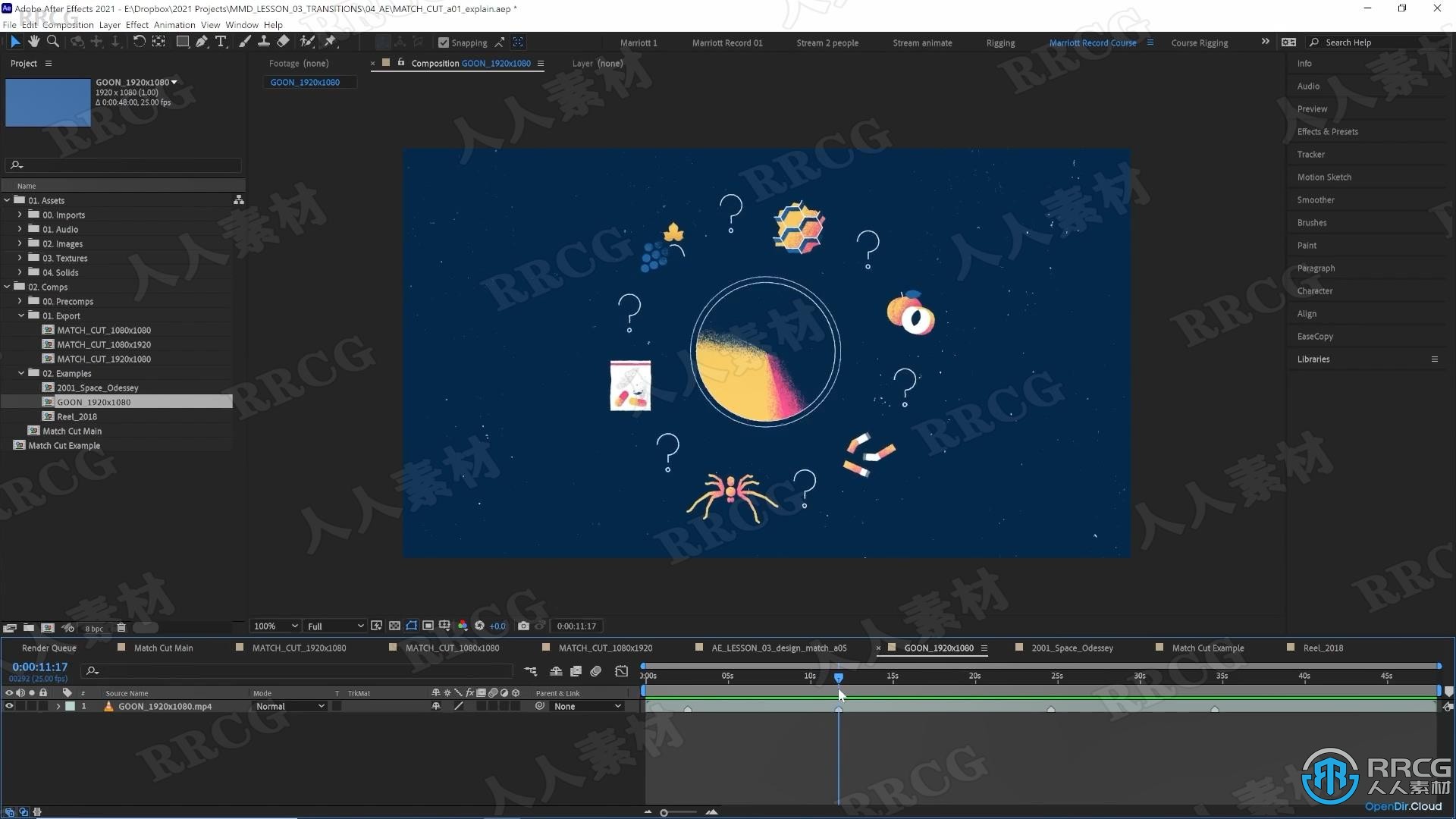Expand the 01. Assets folder
The height and width of the screenshot is (819, 1456).
coord(9,200)
